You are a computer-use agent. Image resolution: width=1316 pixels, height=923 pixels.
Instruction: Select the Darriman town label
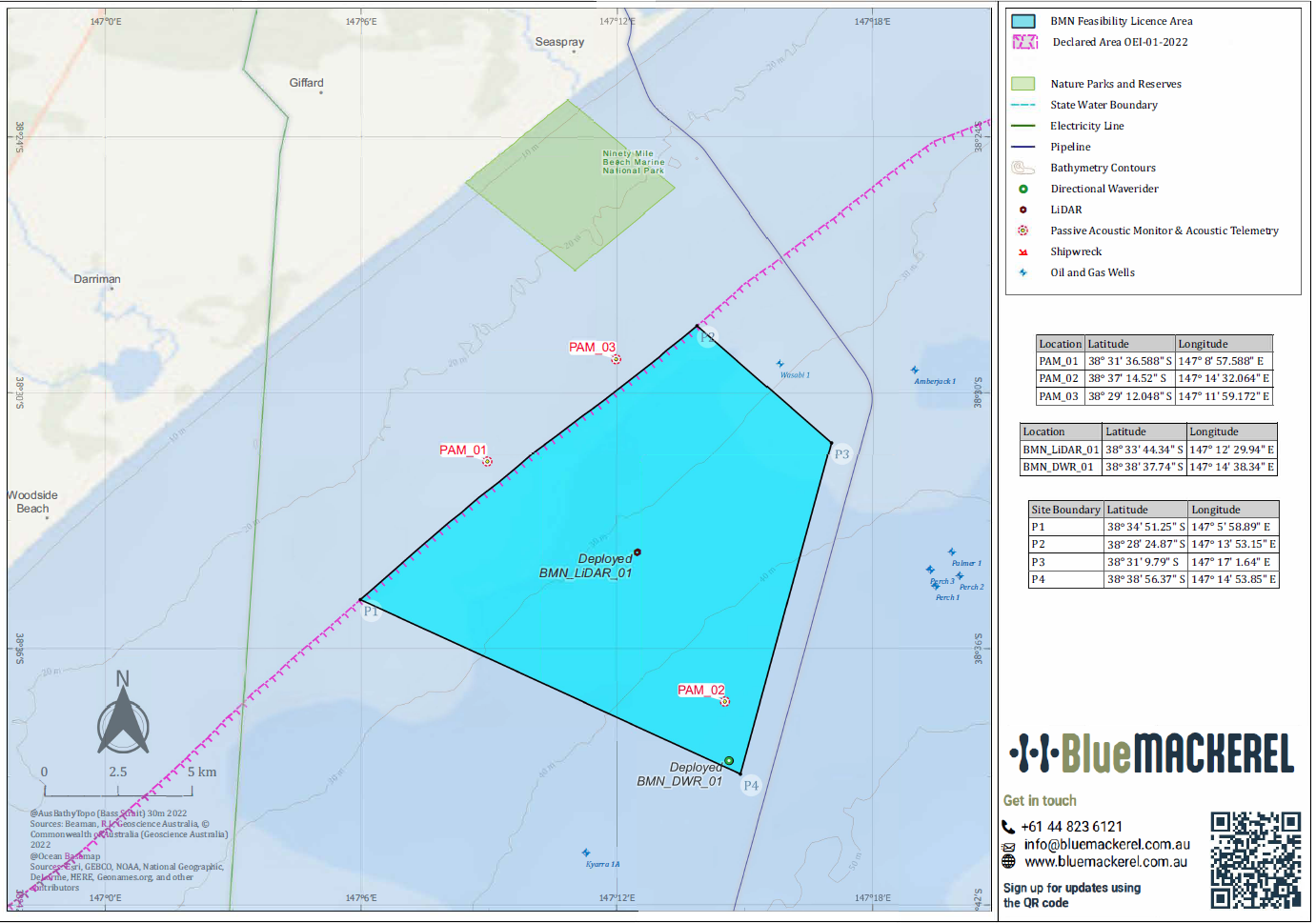click(x=97, y=279)
